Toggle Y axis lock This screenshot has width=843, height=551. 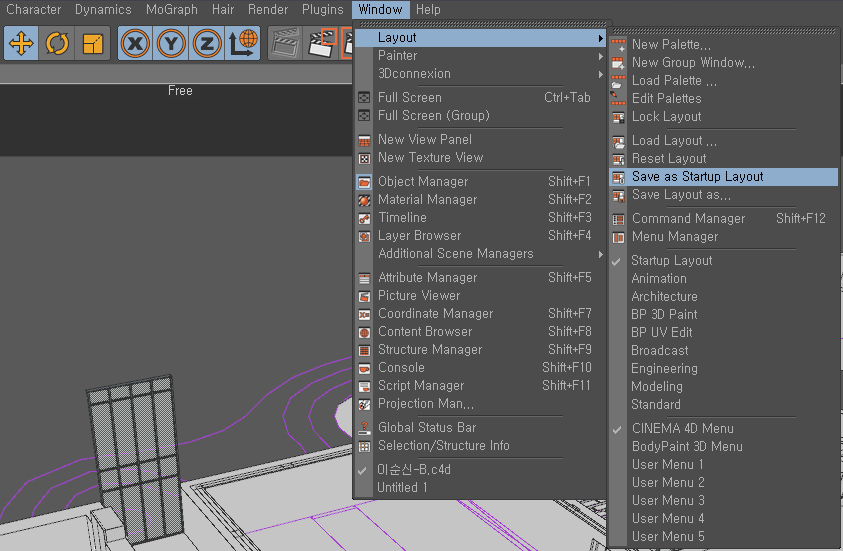coord(171,43)
